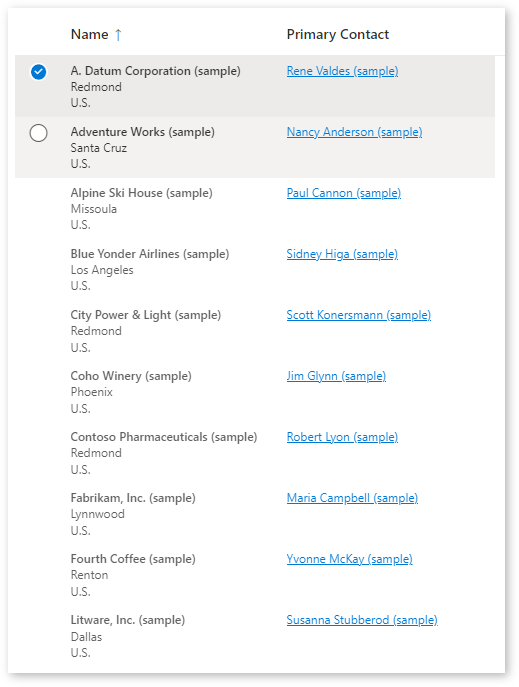This screenshot has height=687, width=519.
Task: Open Robert Lyon (sample) contact link
Action: [342, 437]
